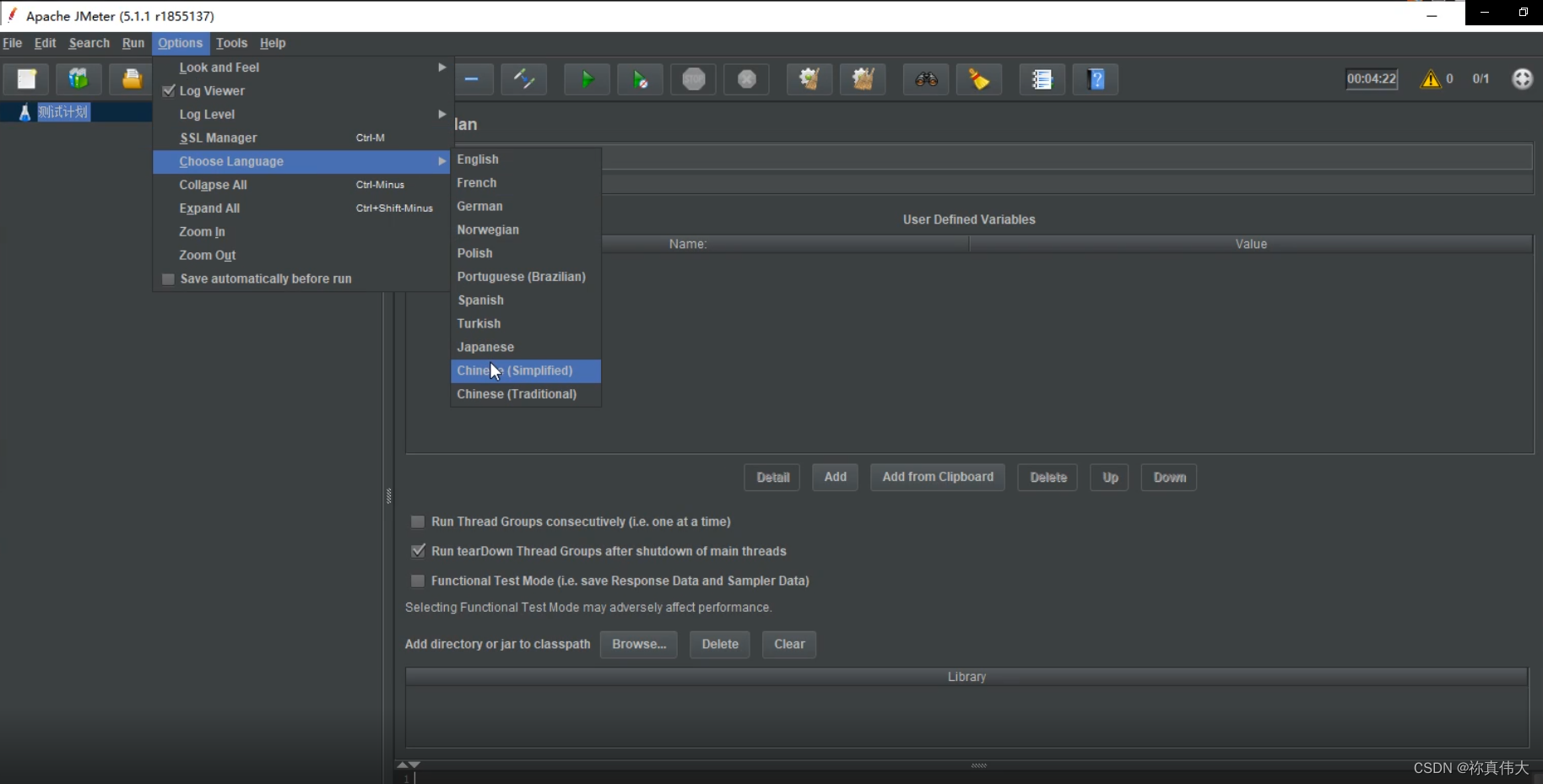The image size is (1543, 784).
Task: Open the Run menu
Action: coord(133,43)
